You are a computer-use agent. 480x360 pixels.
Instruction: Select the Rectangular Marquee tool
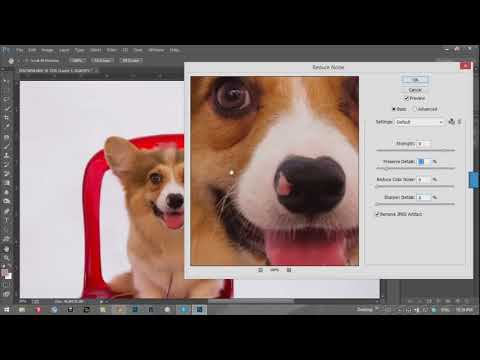coord(6,90)
